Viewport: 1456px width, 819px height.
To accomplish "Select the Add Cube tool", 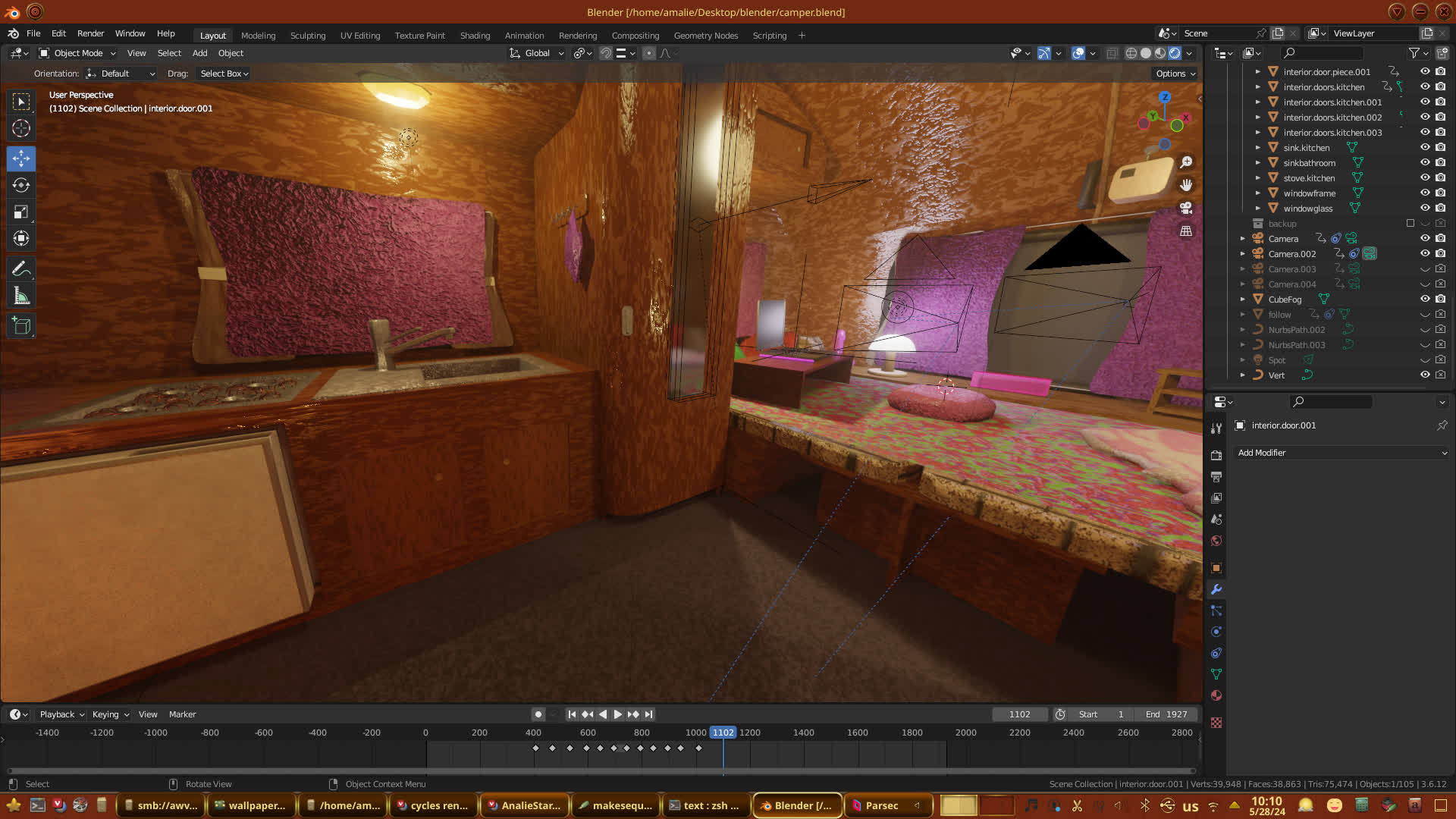I will [21, 326].
